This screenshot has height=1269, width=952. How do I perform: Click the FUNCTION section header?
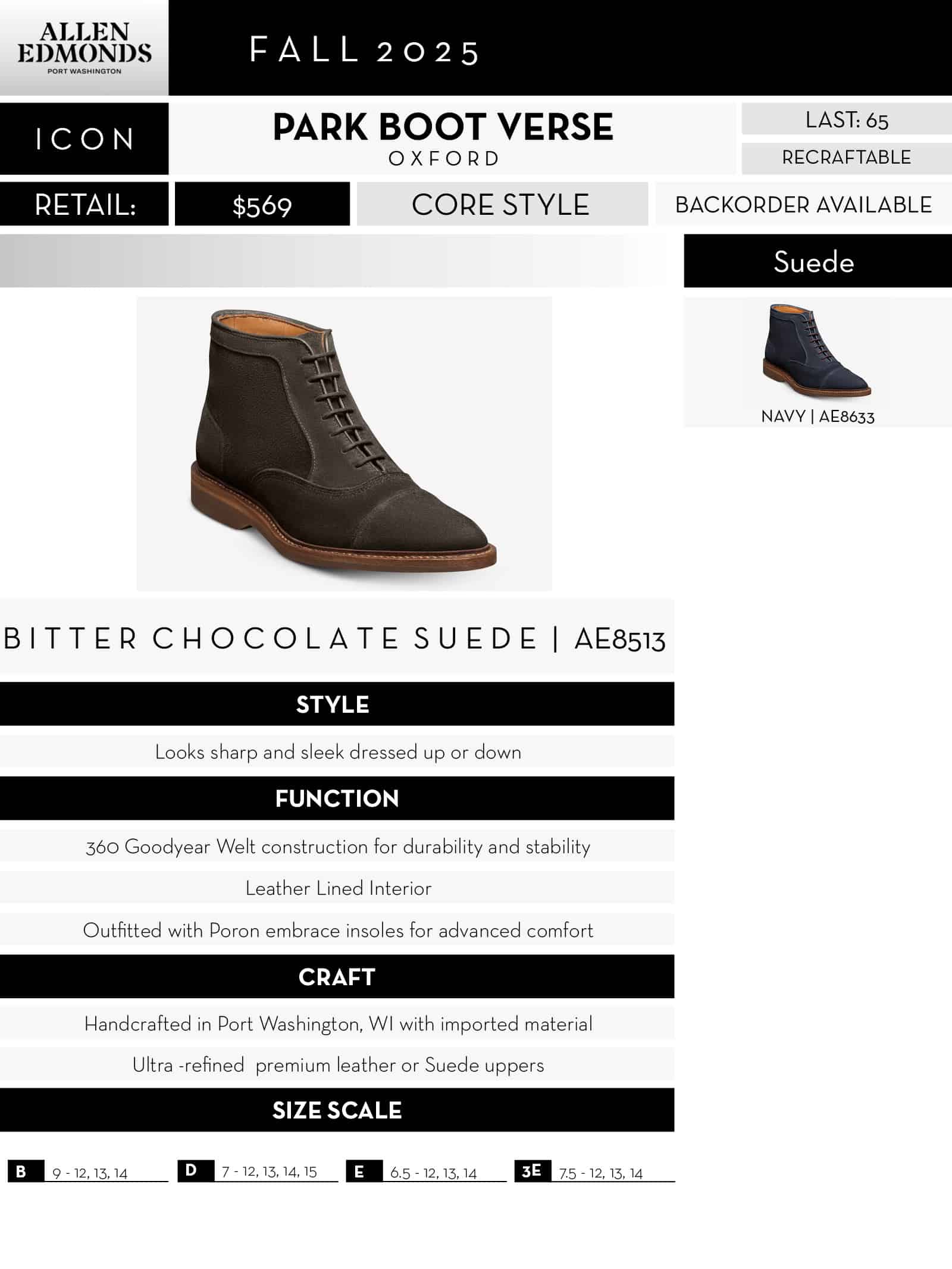click(336, 798)
